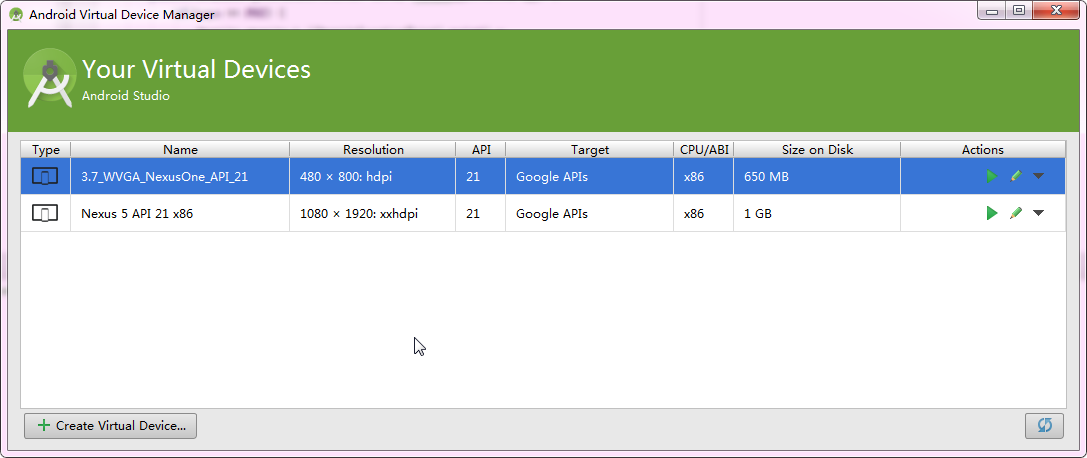Screen dimensions: 1087x458
Task: Click the phone type icon for 3.7_WVGA_NexusOne_API_21
Action: (x=45, y=177)
